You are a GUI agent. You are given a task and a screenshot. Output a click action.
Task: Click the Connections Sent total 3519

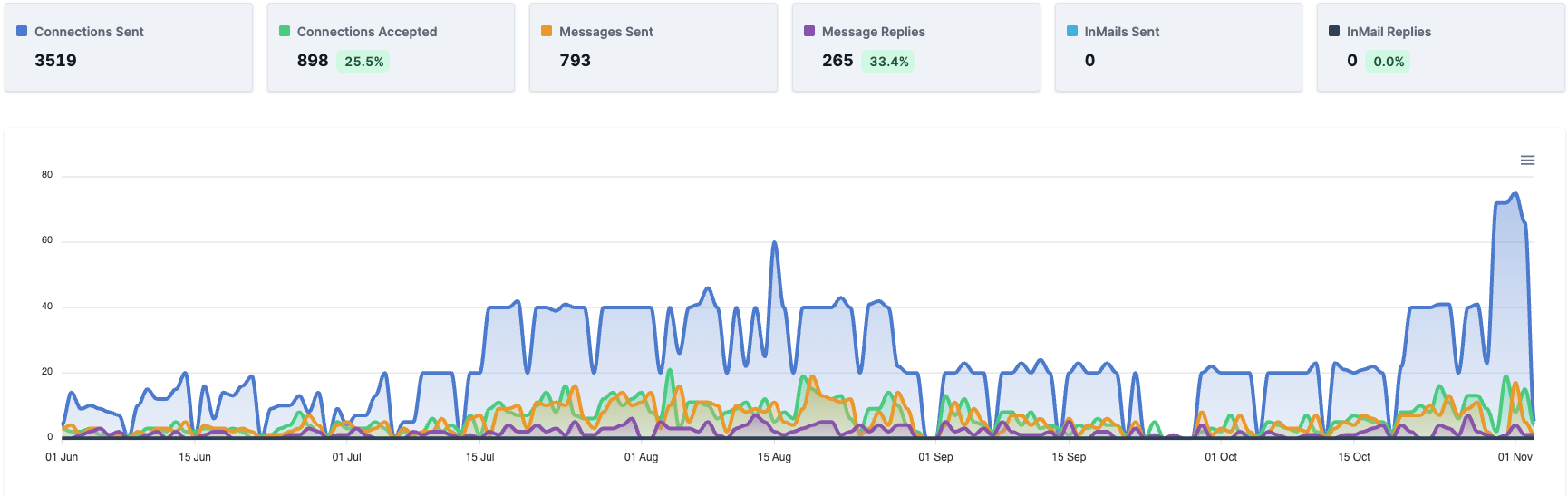point(55,61)
